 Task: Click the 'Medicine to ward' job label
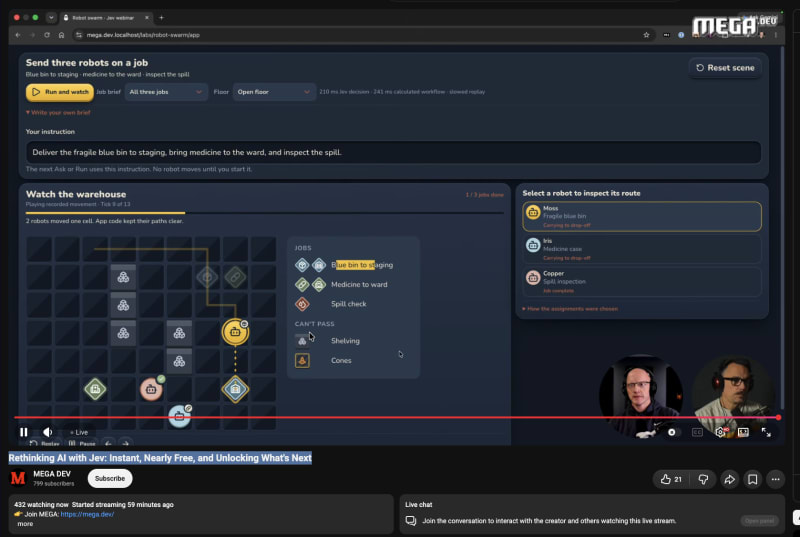pos(359,284)
